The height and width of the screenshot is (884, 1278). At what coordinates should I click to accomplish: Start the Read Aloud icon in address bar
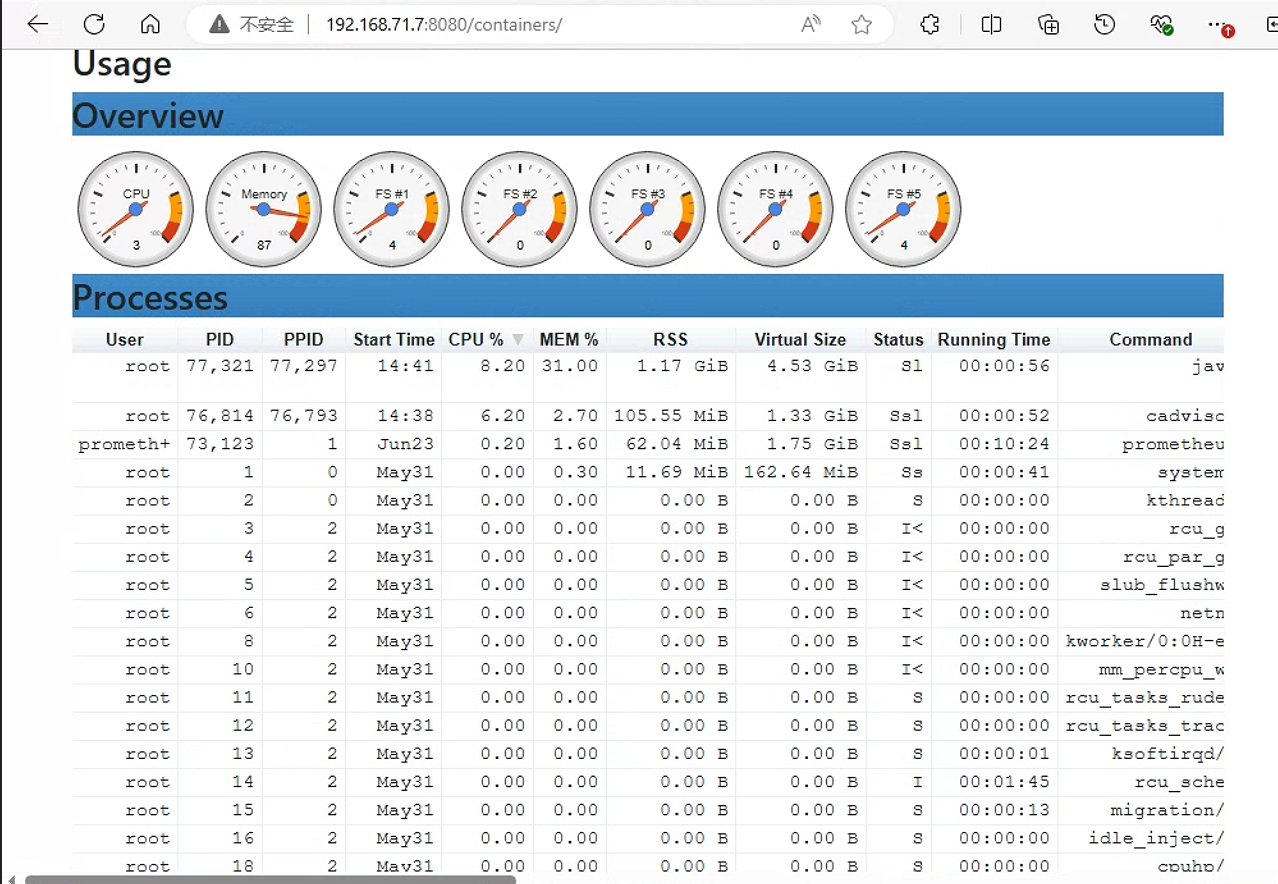coord(811,25)
